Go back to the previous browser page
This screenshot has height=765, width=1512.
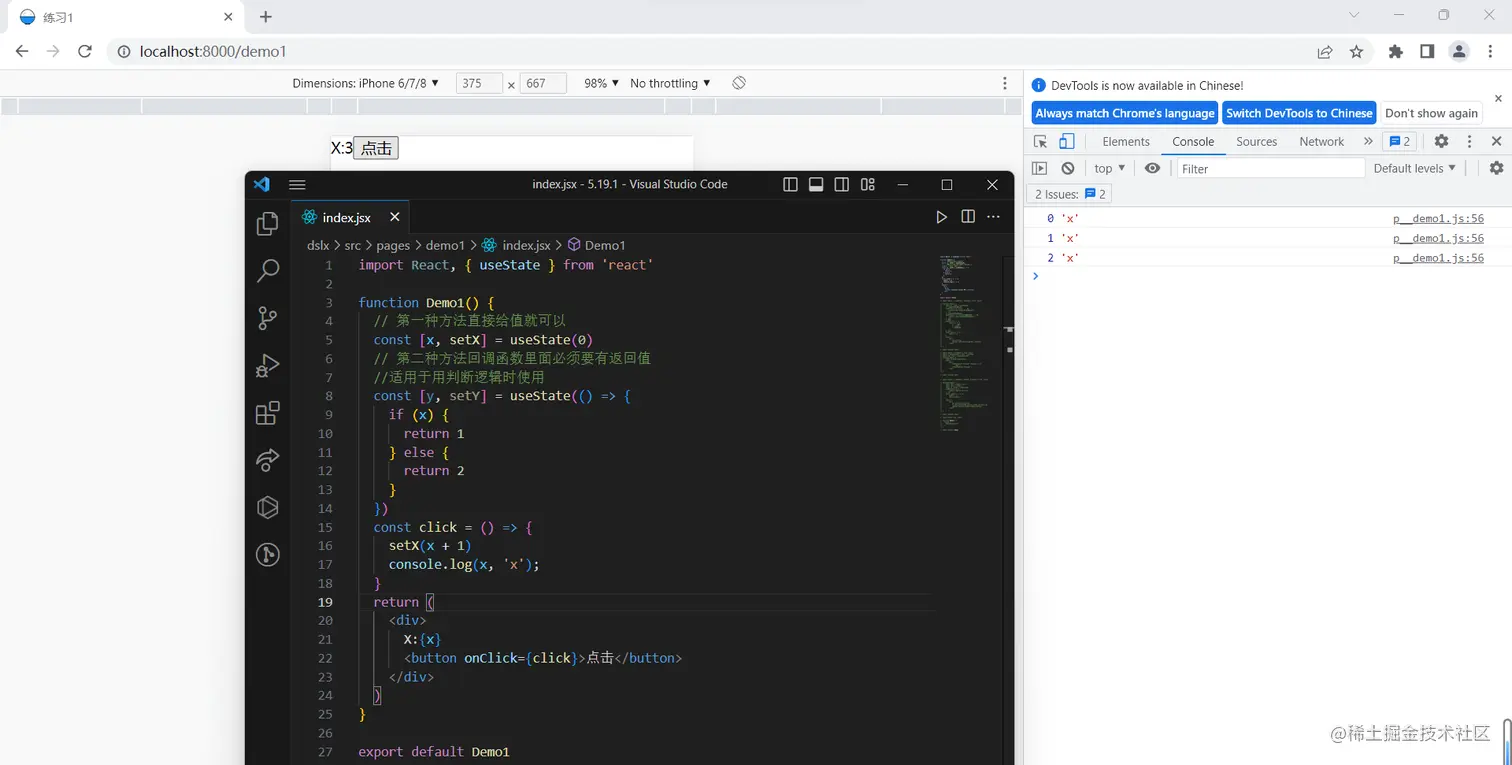(x=22, y=52)
